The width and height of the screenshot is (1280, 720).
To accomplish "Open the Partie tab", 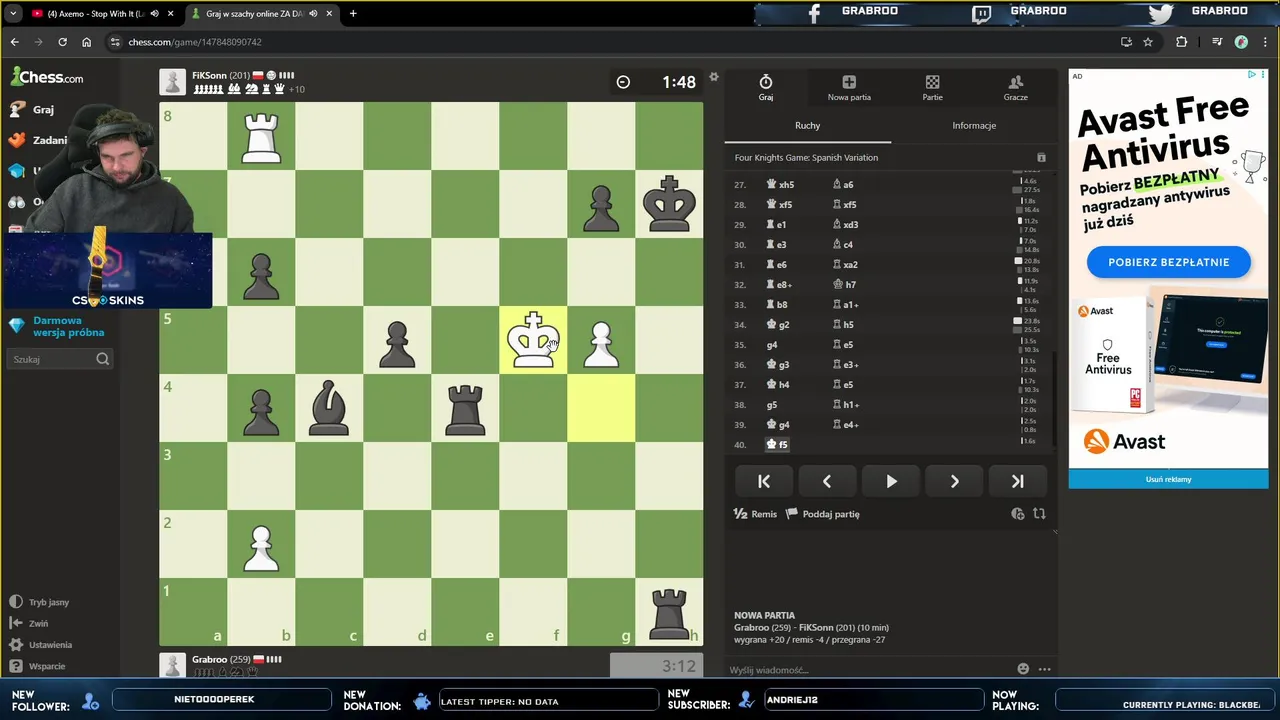I will pyautogui.click(x=932, y=88).
